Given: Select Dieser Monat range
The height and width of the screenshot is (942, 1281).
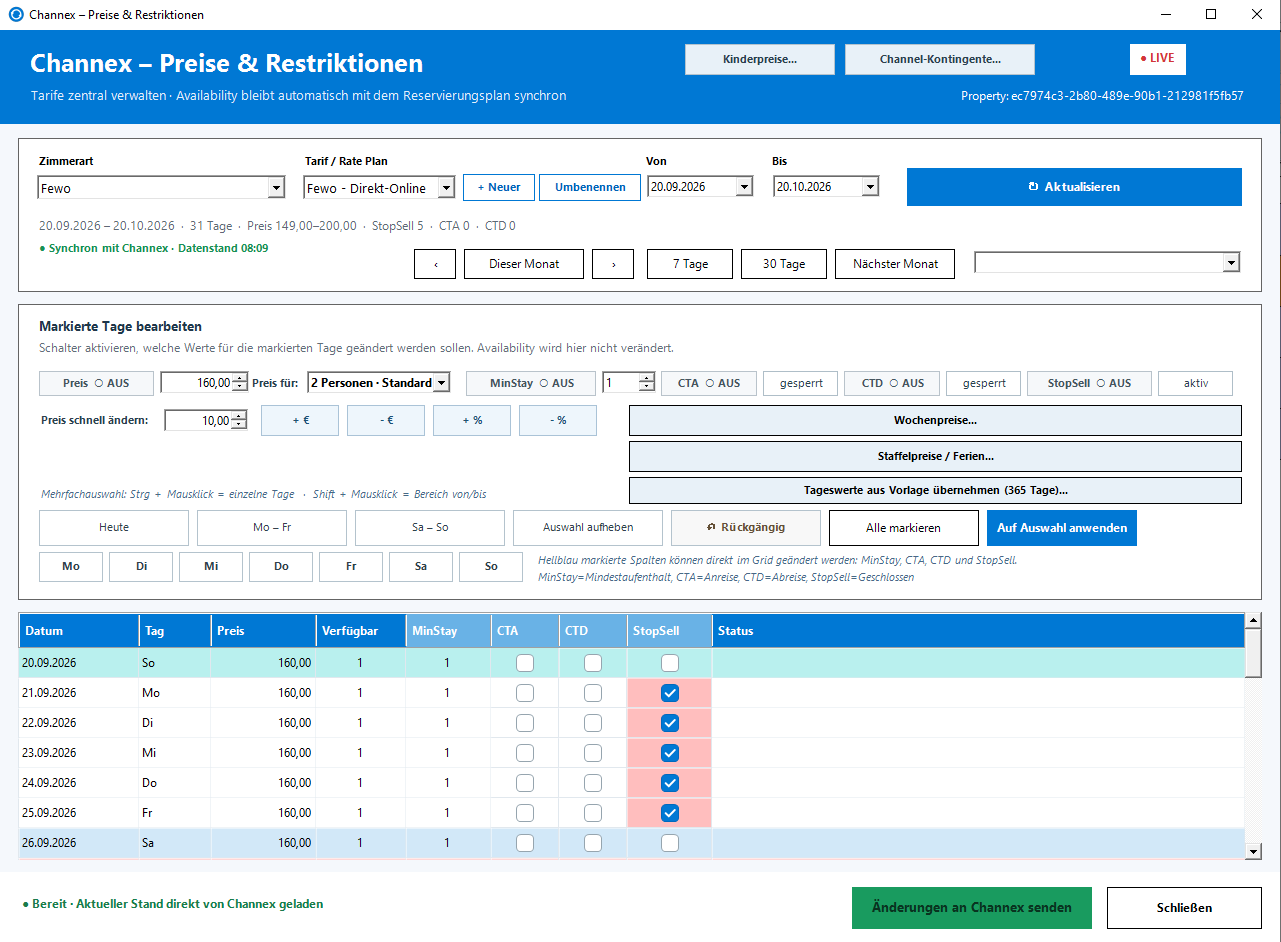Looking at the screenshot, I should coord(524,264).
